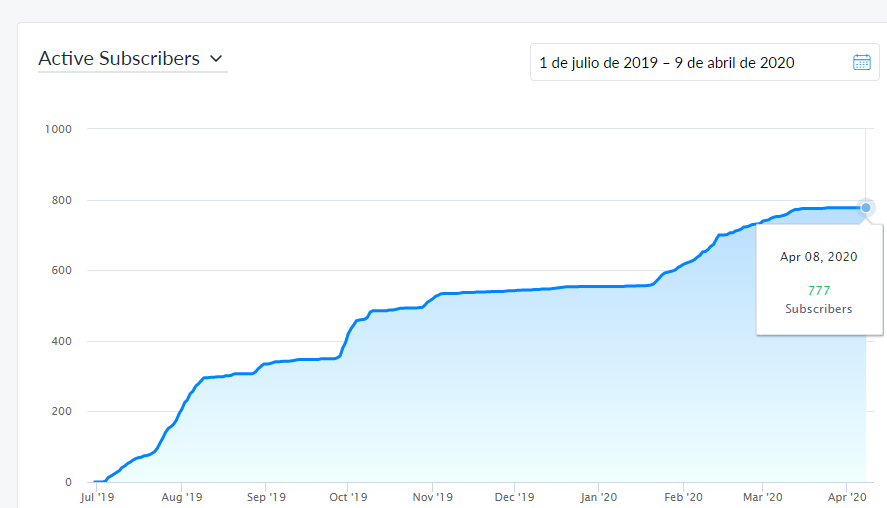This screenshot has width=887, height=508.
Task: Click the 200 y-axis label
Action: [x=62, y=411]
